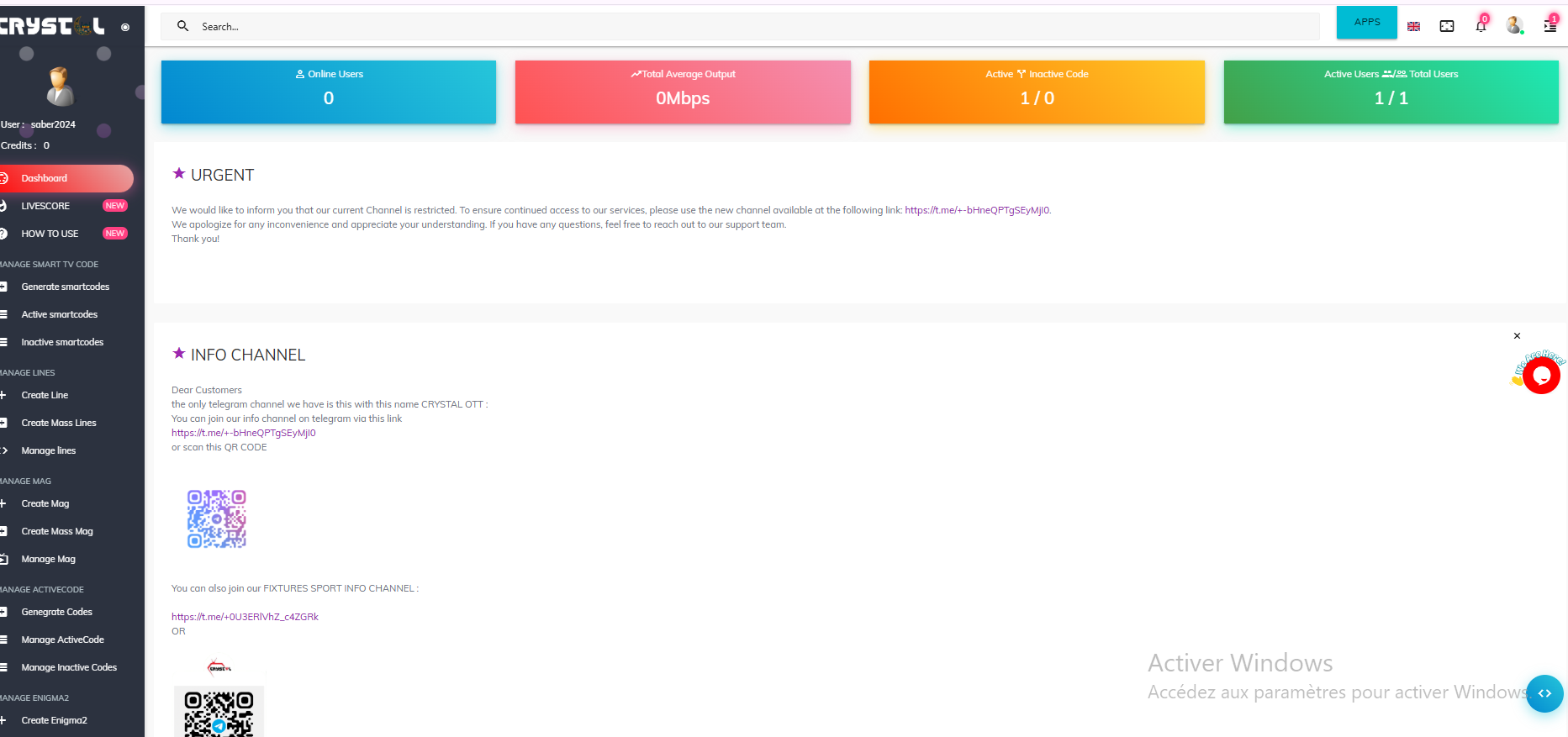Open the right sidebar list icon with badge
The image size is (1568, 737).
[x=1550, y=26]
